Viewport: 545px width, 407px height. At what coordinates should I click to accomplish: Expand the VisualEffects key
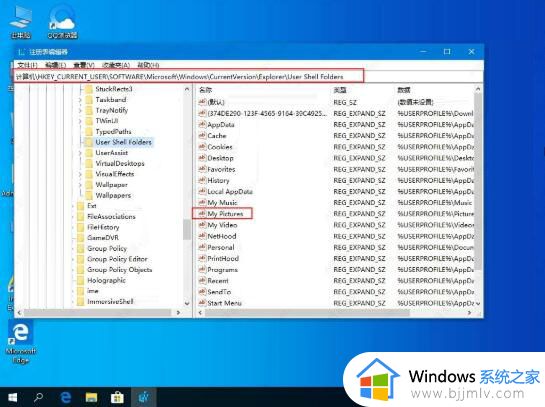click(x=80, y=174)
